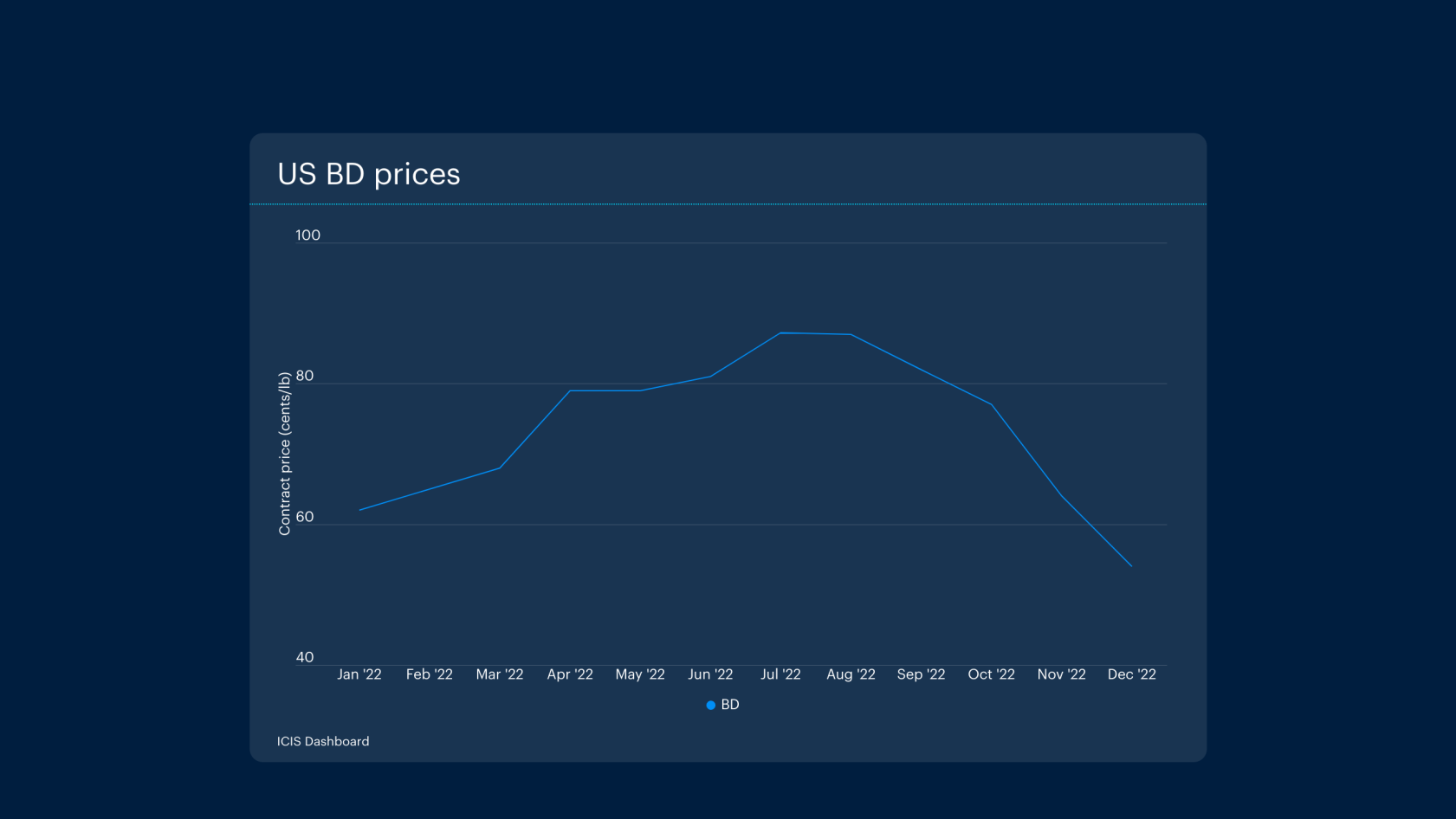This screenshot has width=1456, height=819.
Task: Select the Jun '22 axis label
Action: (710, 674)
